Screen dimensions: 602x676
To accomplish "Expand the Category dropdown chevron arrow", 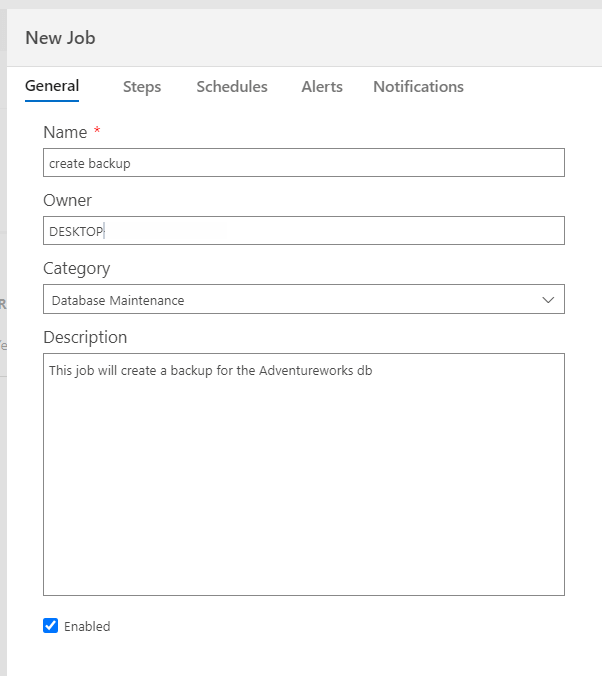I will [x=548, y=300].
